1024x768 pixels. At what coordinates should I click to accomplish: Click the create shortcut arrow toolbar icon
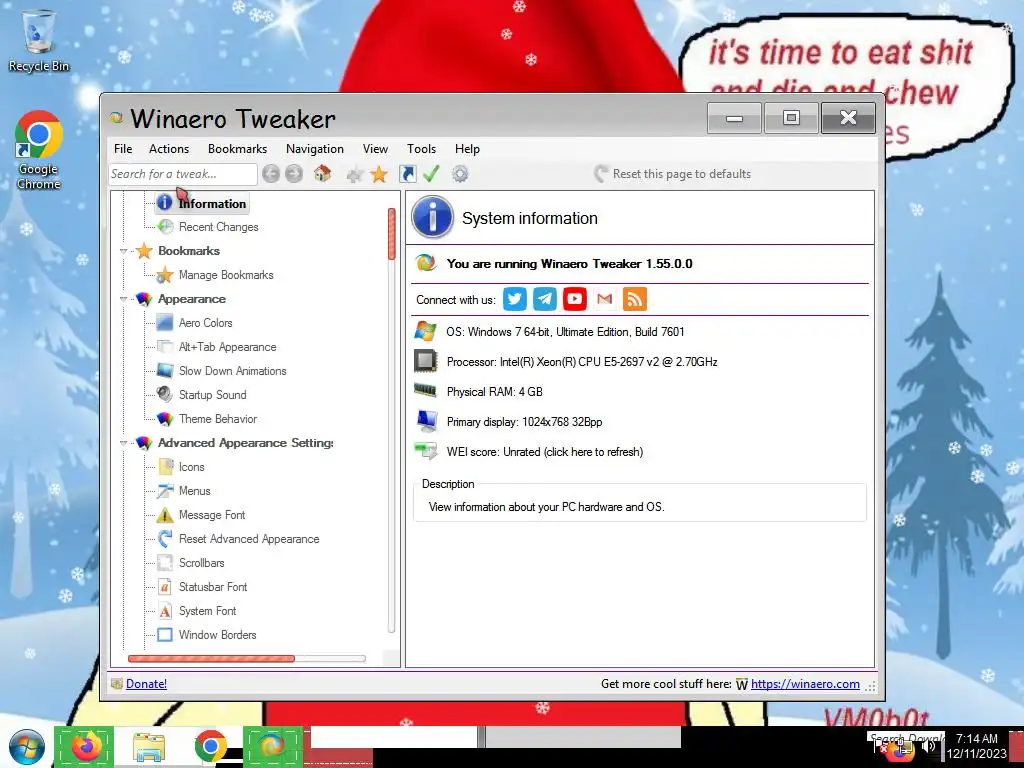click(407, 174)
